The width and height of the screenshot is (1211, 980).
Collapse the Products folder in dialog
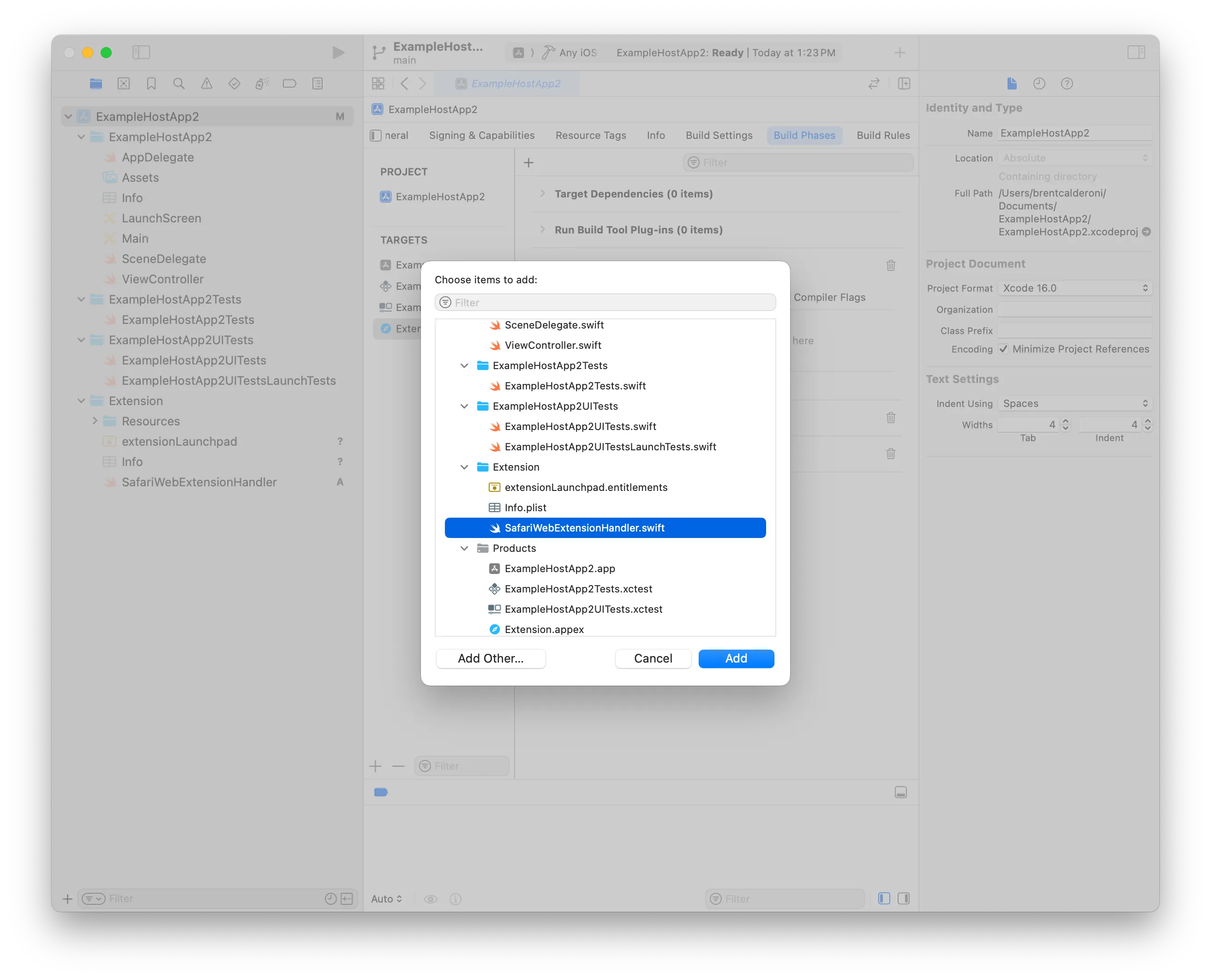pyautogui.click(x=464, y=548)
